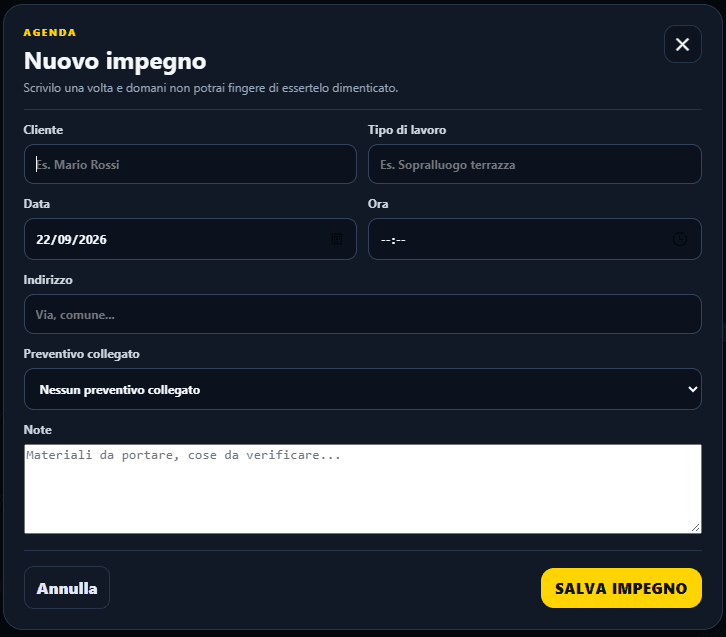Click the Cliente input field

coord(190,164)
